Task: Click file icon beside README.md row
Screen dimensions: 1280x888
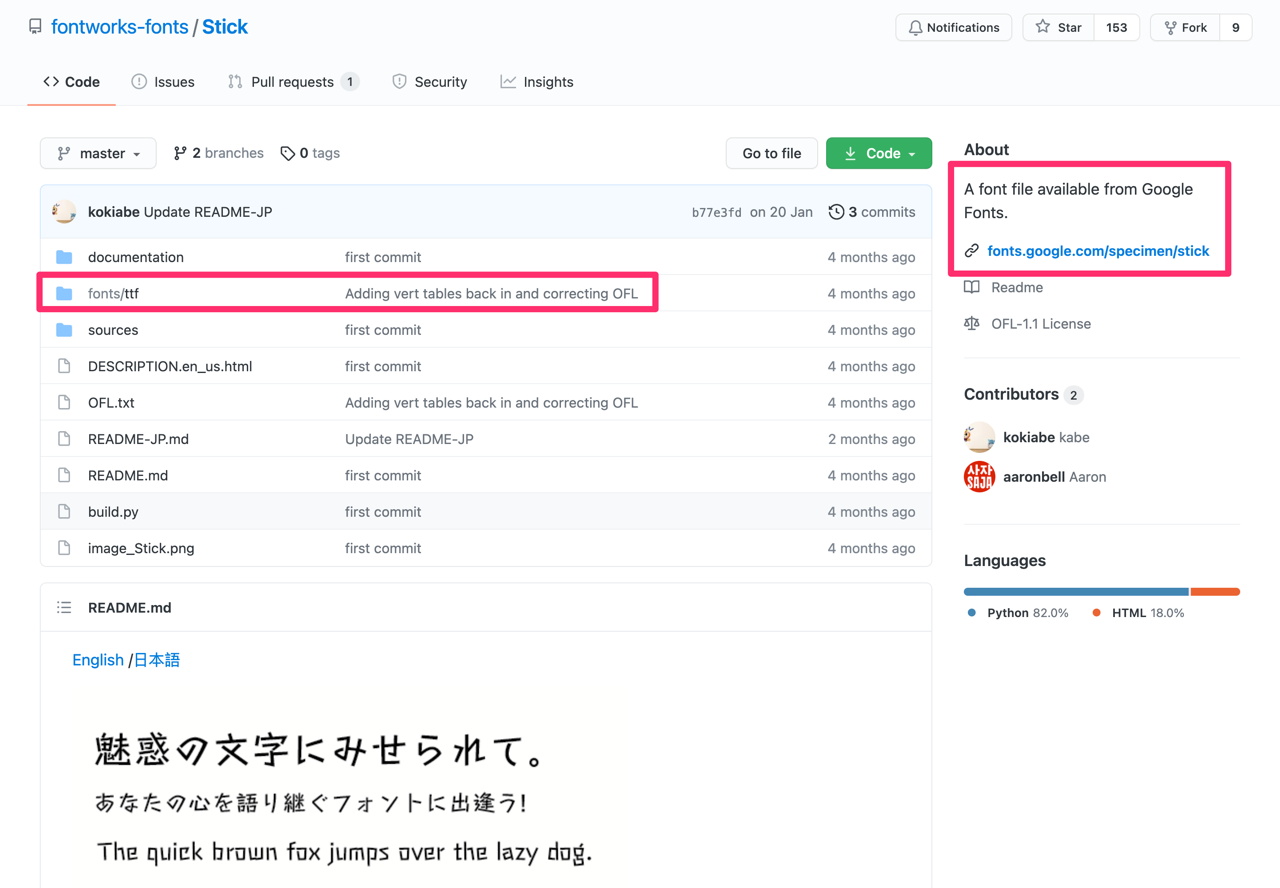Action: [x=64, y=475]
